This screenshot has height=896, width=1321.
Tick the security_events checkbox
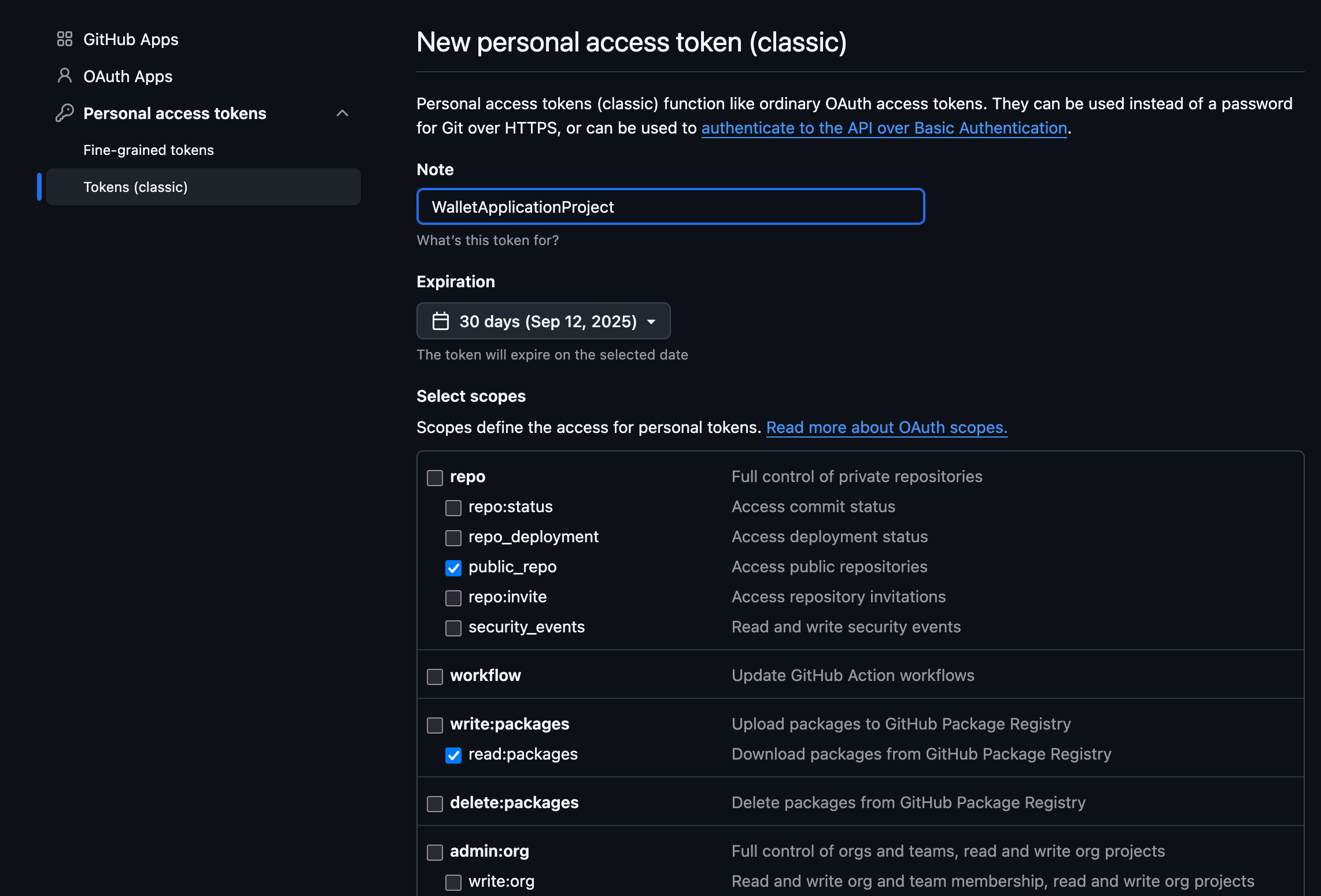point(453,628)
